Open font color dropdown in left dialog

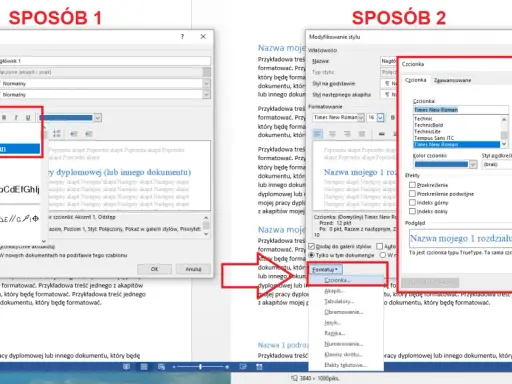click(x=98, y=117)
